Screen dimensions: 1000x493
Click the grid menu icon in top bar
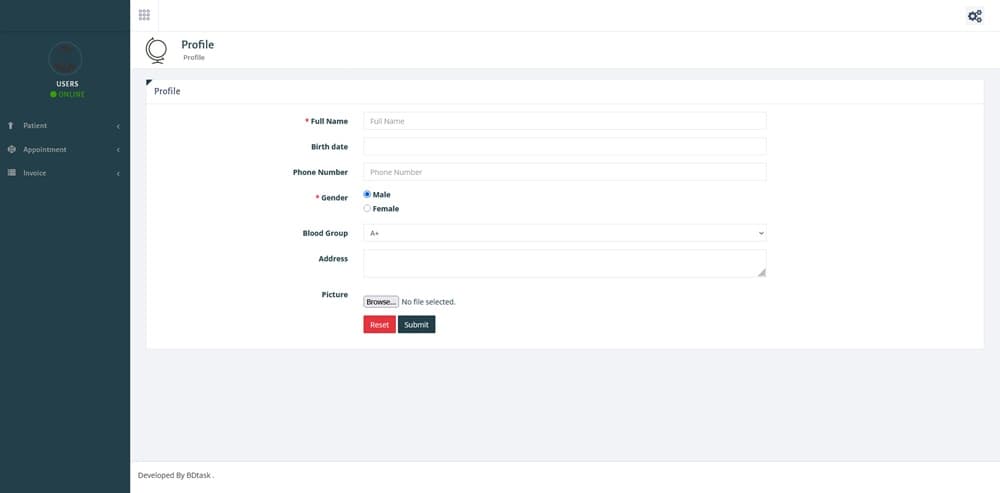pyautogui.click(x=144, y=15)
